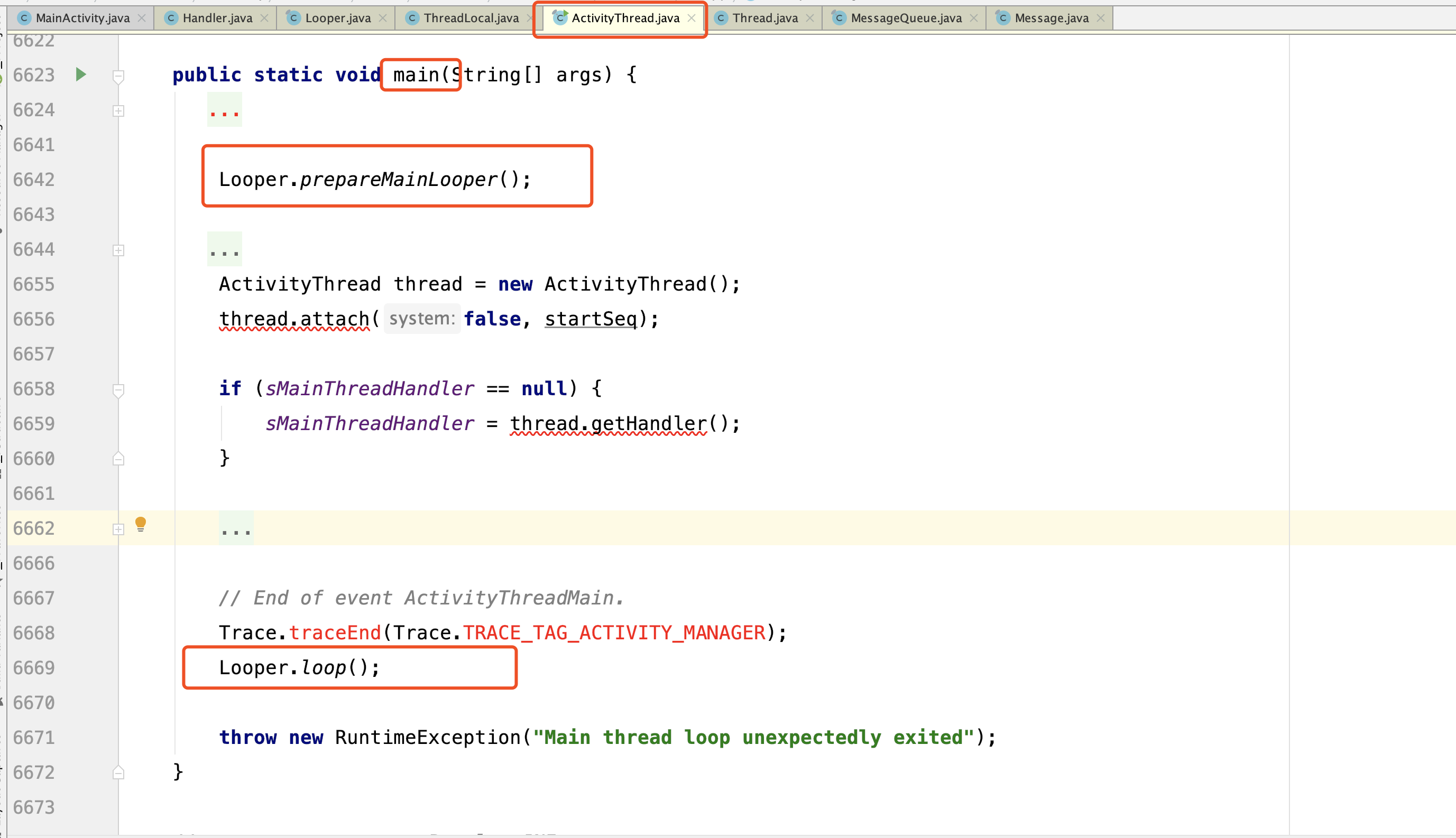This screenshot has width=1456, height=838.
Task: Click the red folded ellipsis at line 6624
Action: pyautogui.click(x=224, y=111)
